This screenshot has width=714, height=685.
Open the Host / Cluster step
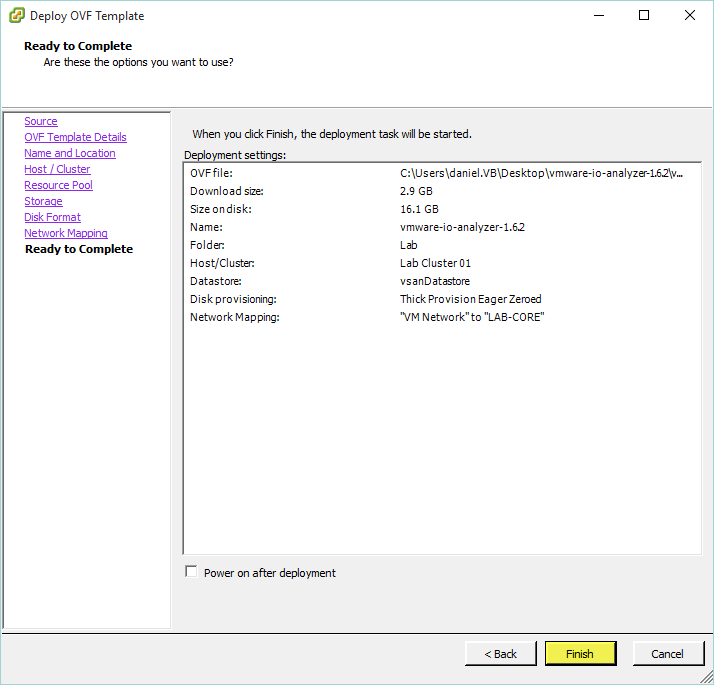[57, 169]
